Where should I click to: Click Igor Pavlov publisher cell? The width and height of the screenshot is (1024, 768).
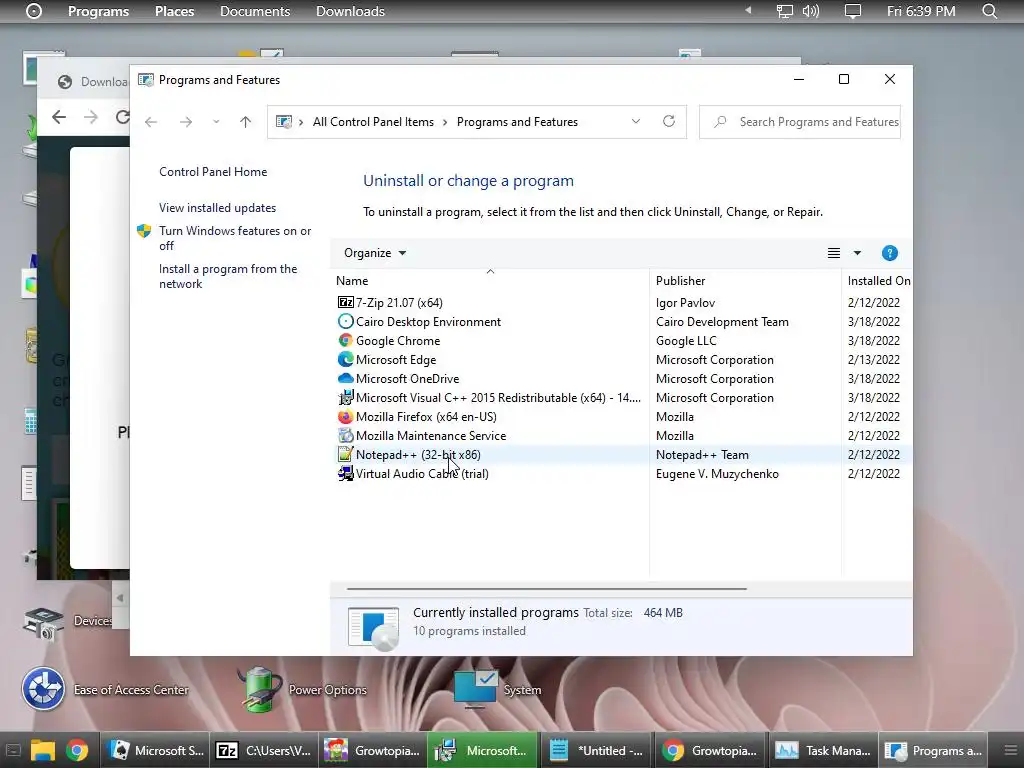(x=685, y=303)
